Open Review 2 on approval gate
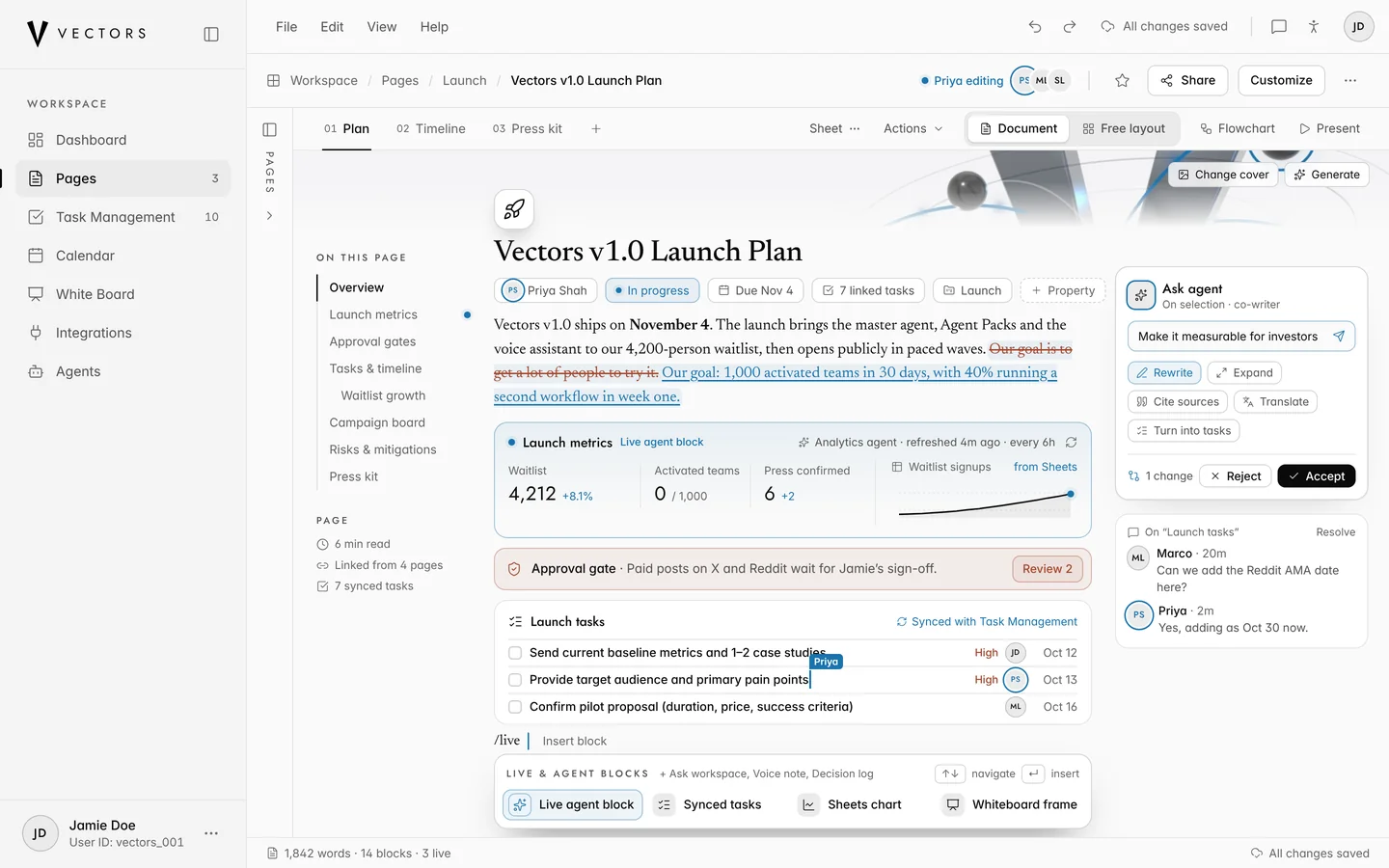This screenshot has height=868, width=1389. (x=1048, y=569)
